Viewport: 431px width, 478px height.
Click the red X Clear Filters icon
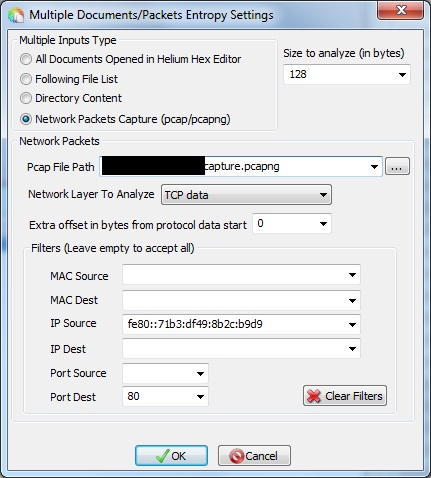point(314,396)
